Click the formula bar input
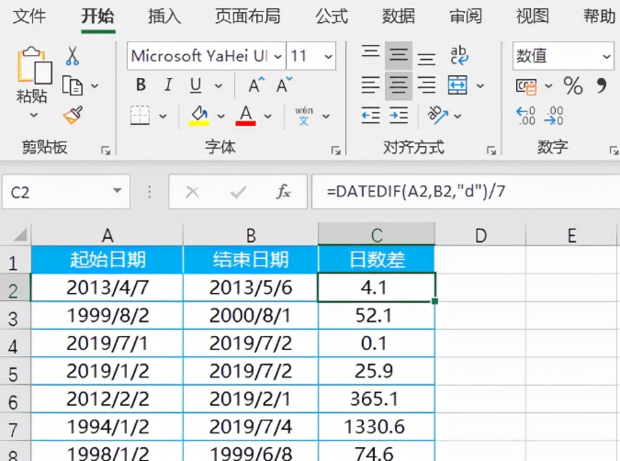This screenshot has width=620, height=461. 466,192
